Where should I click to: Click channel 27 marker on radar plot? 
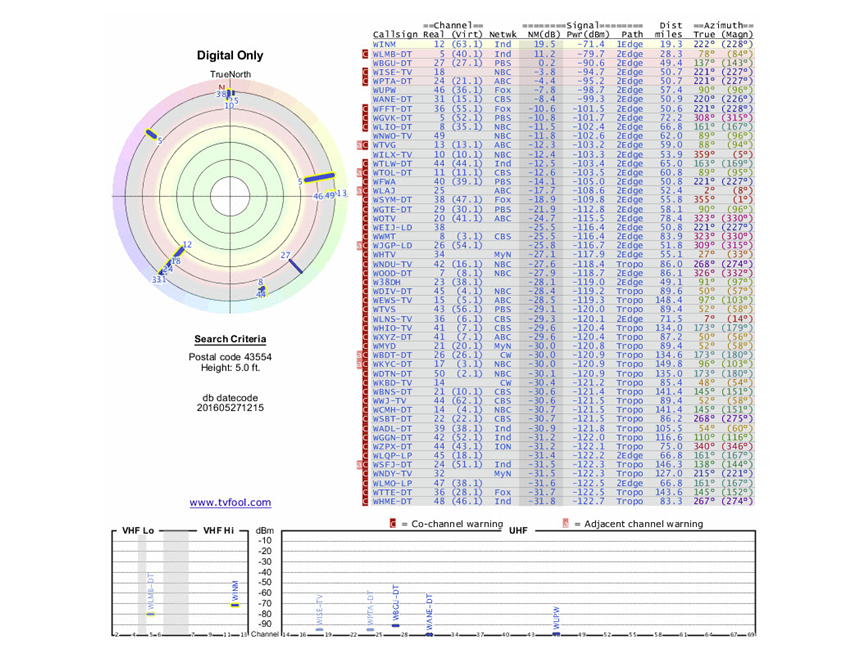click(296, 267)
